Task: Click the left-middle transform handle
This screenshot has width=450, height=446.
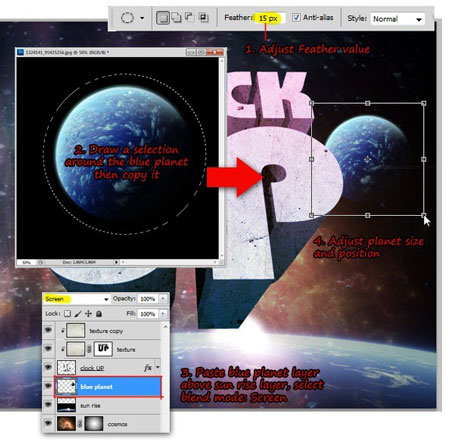Action: 311,159
